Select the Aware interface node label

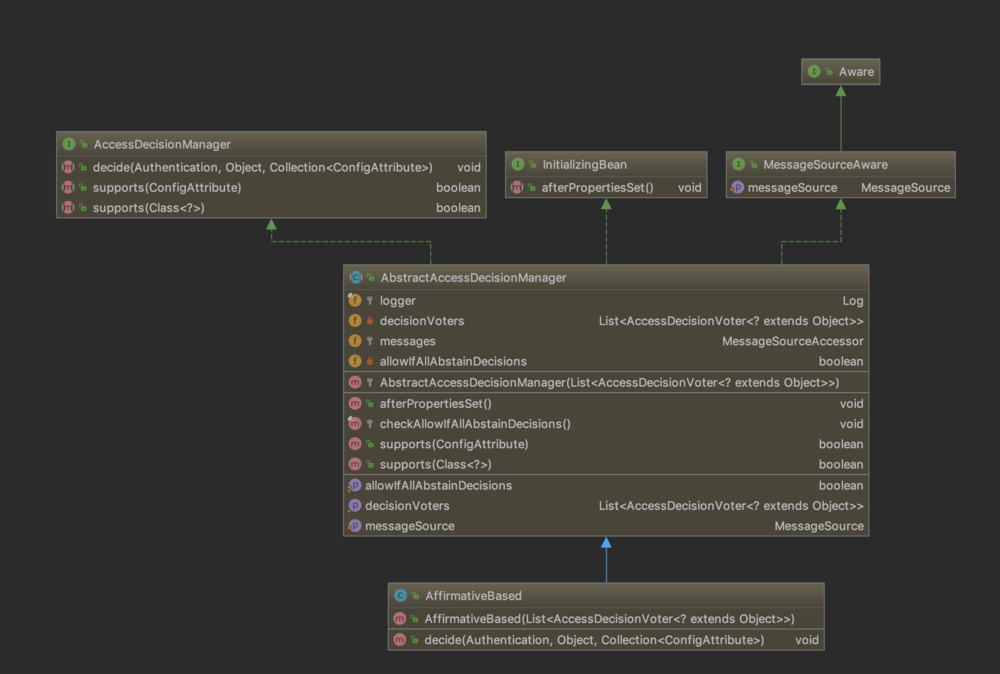[x=856, y=72]
